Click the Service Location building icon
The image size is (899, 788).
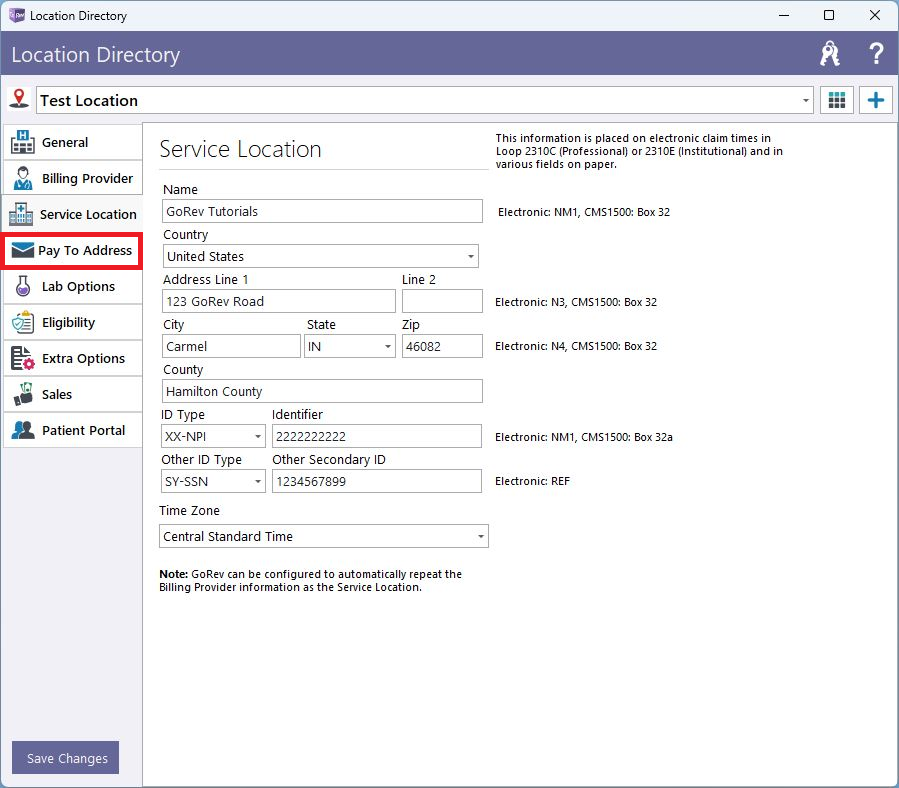pyautogui.click(x=21, y=214)
